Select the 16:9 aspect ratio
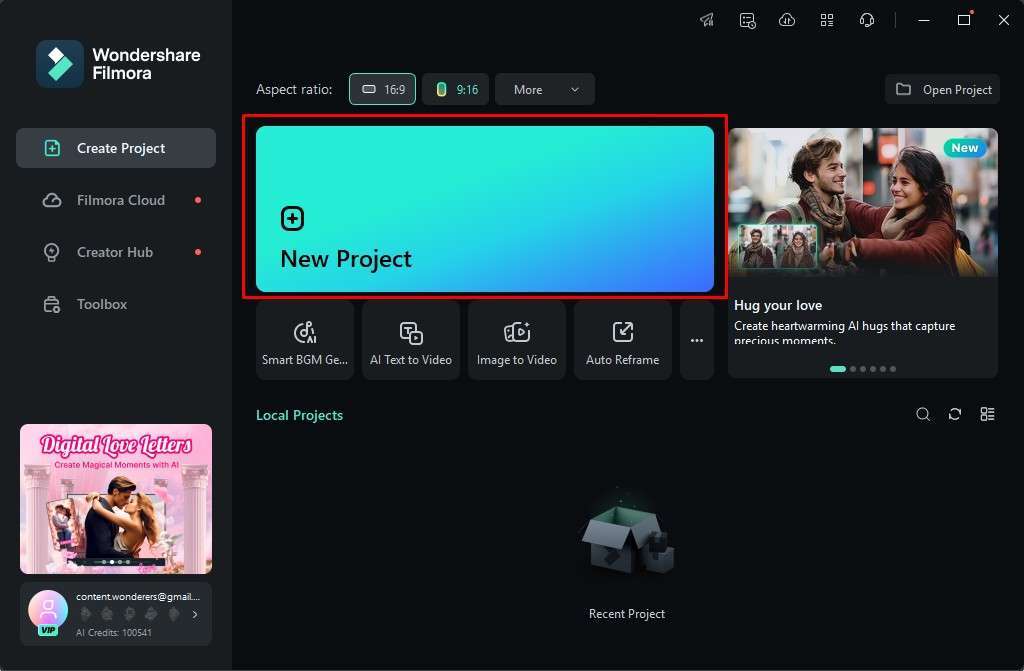This screenshot has width=1024, height=671. [x=383, y=90]
